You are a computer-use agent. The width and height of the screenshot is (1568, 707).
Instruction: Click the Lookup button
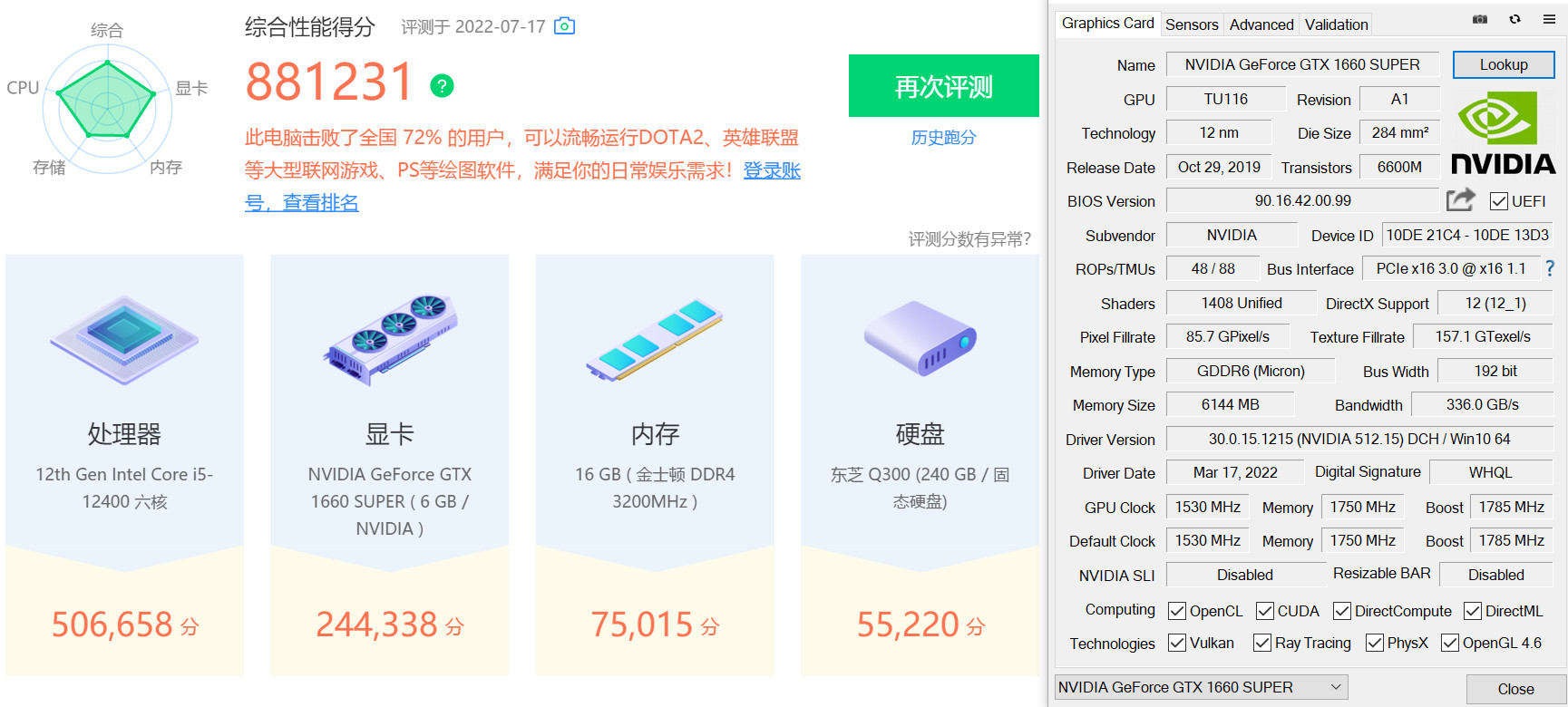tap(1504, 64)
